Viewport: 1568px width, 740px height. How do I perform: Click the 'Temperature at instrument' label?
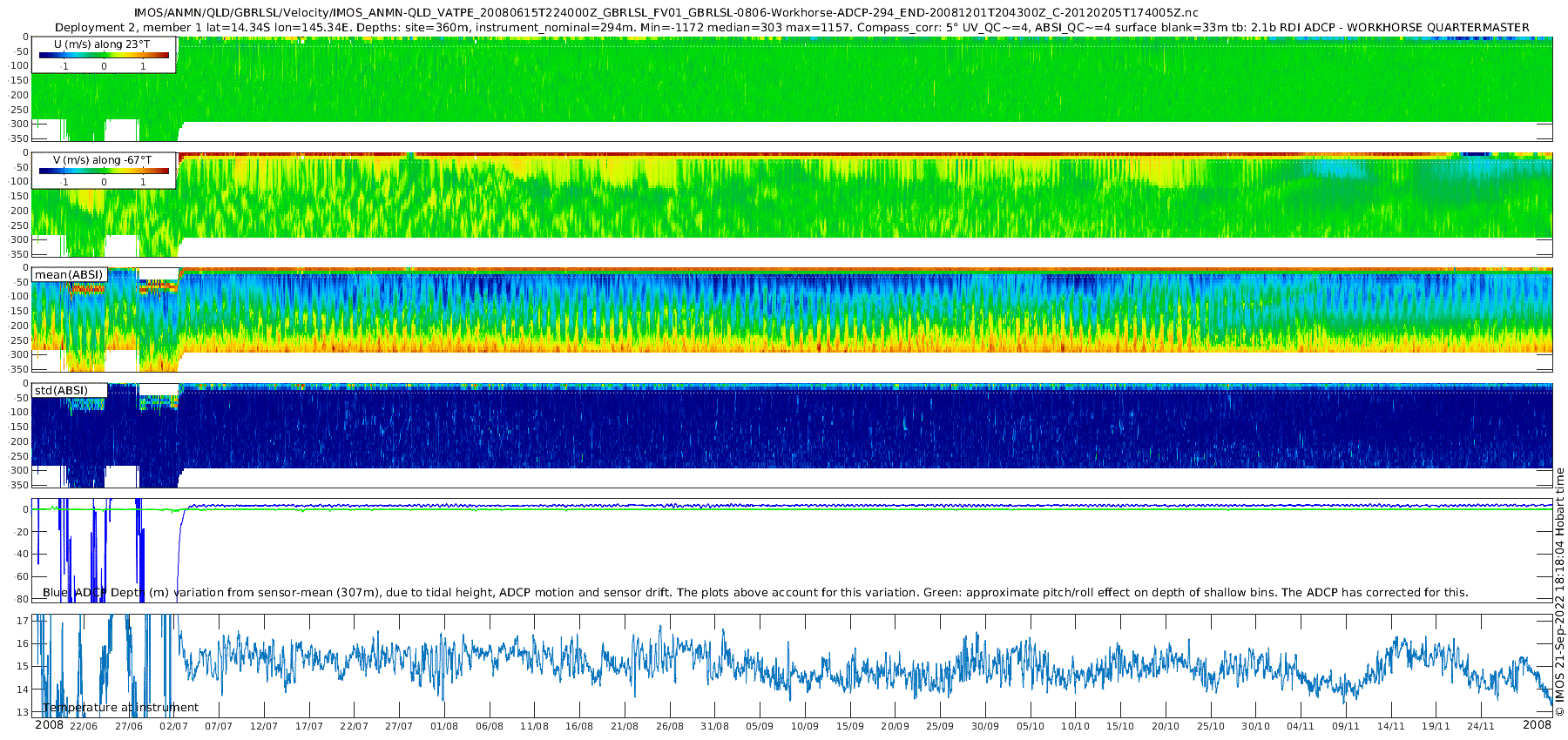pos(120,707)
